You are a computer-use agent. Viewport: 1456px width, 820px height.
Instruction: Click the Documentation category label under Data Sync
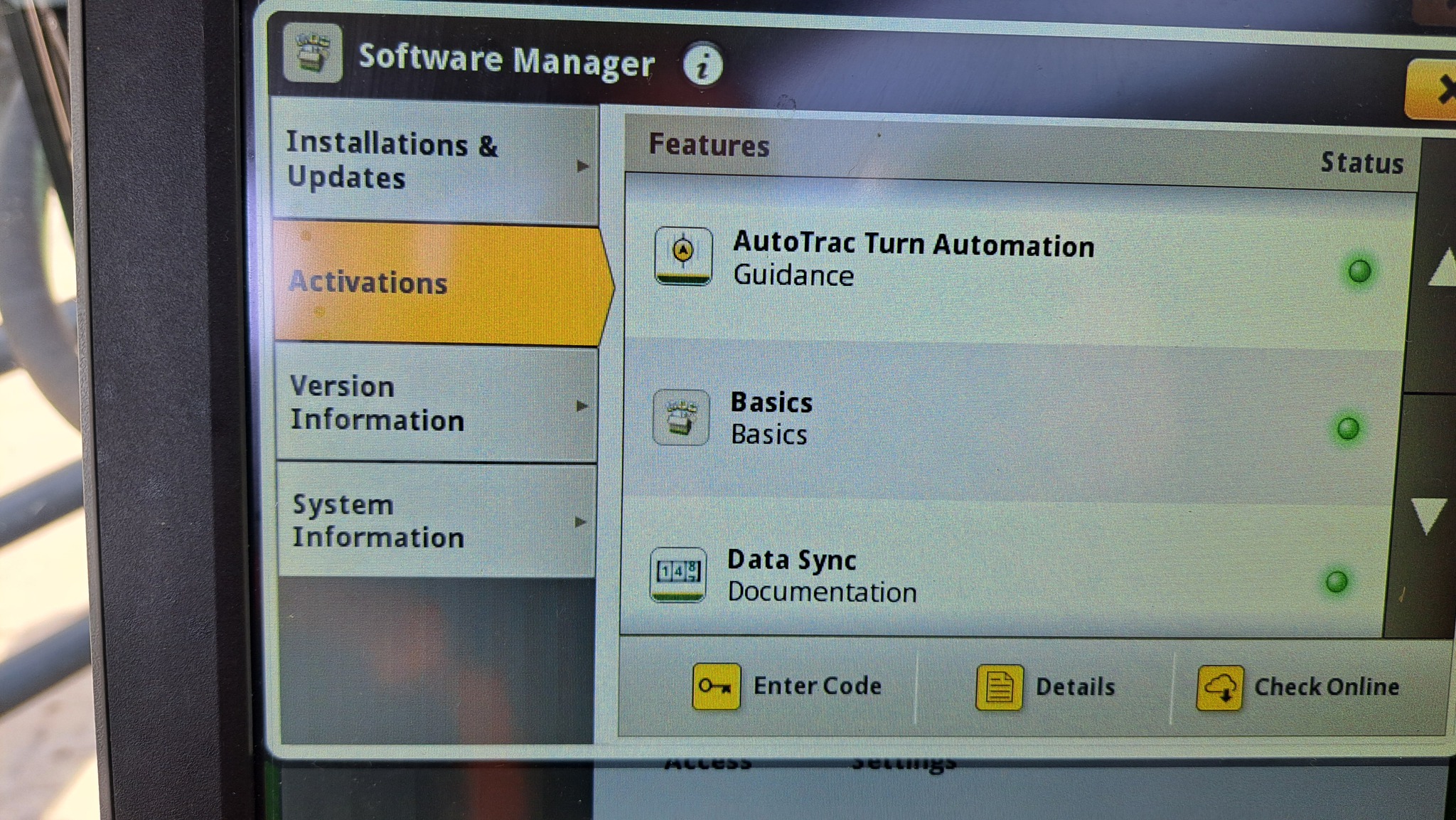pyautogui.click(x=822, y=592)
